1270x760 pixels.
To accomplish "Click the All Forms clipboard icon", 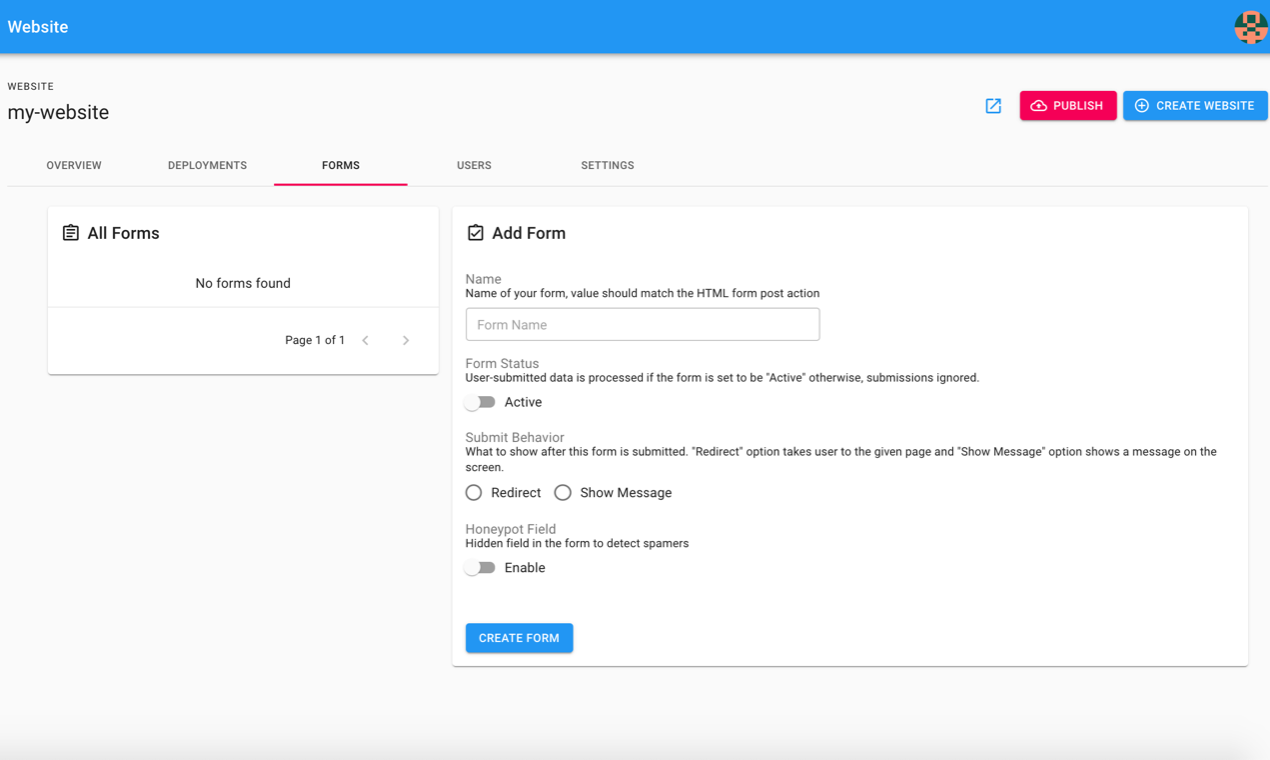I will (71, 233).
